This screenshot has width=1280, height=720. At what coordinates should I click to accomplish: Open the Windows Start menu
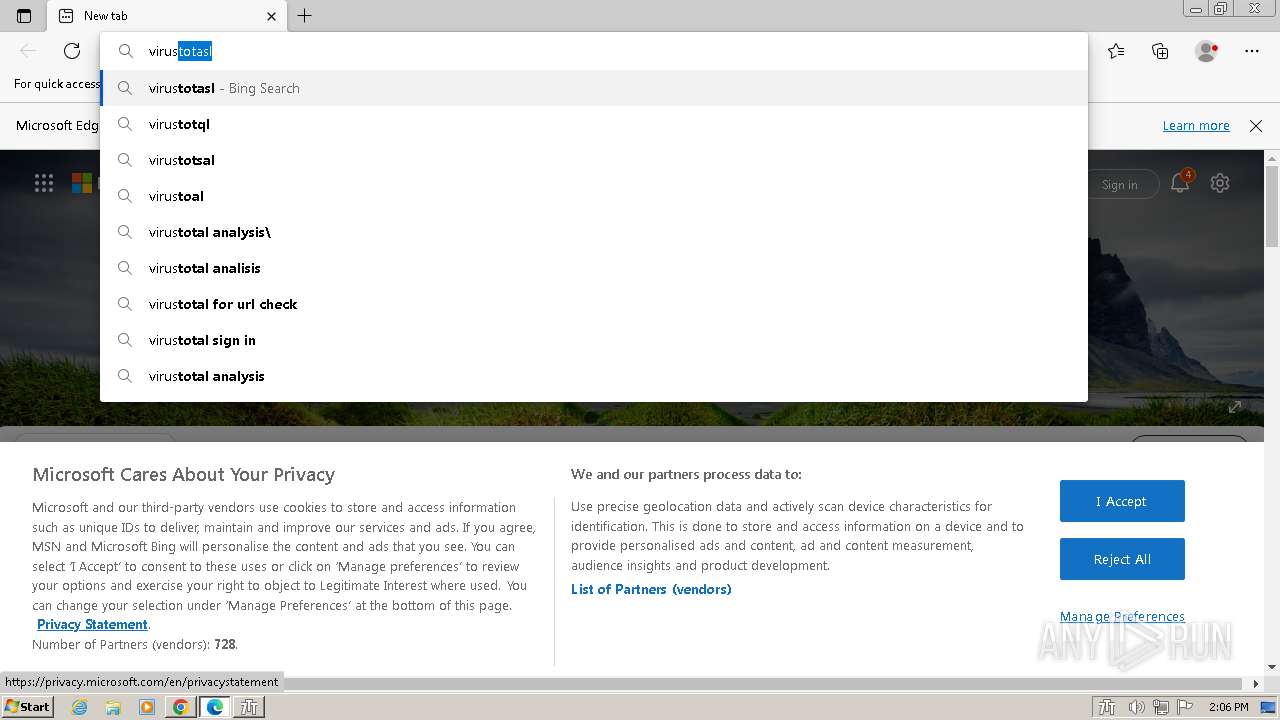click(x=27, y=707)
